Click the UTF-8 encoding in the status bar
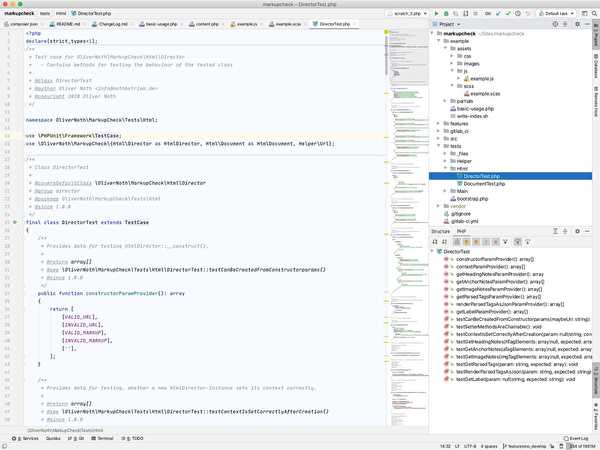600x450 pixels. 470,446
